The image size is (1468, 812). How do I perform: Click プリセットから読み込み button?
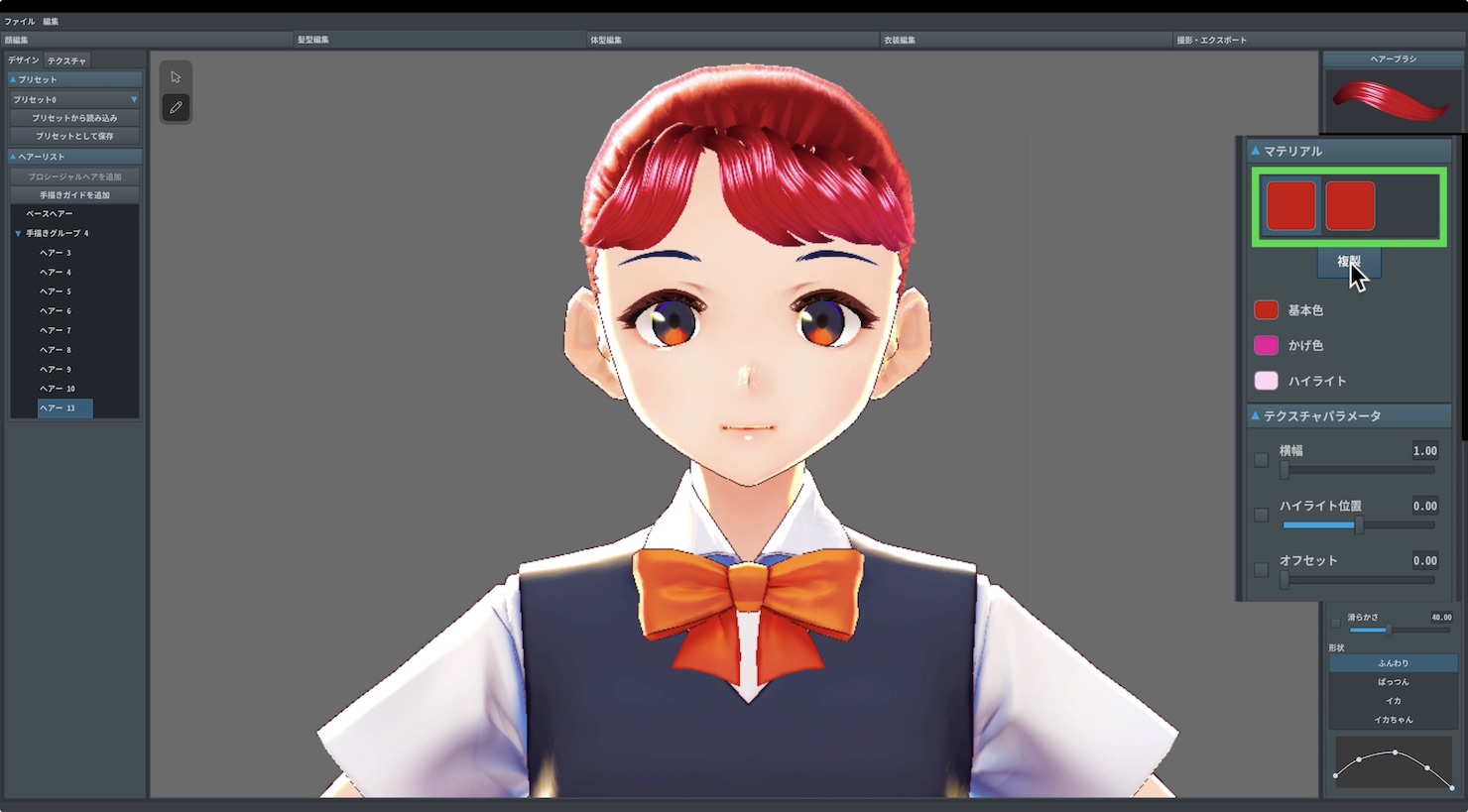pyautogui.click(x=74, y=118)
